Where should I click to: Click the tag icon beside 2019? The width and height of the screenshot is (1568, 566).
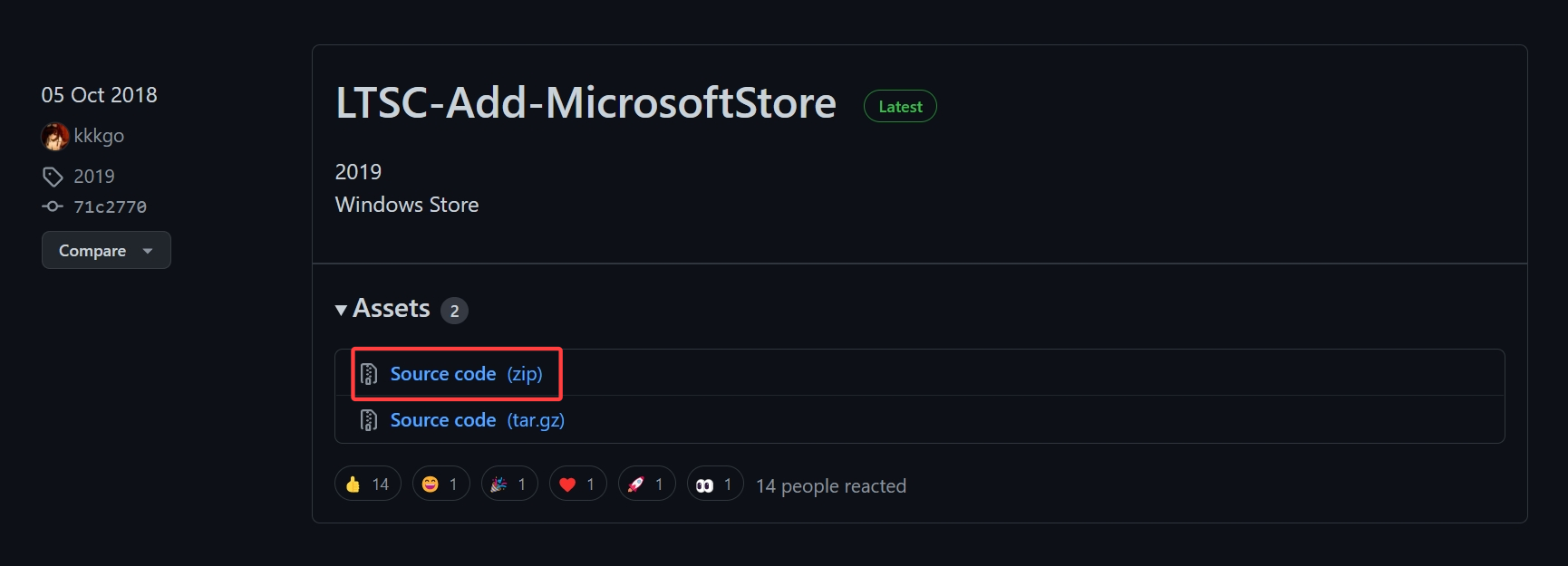tap(53, 176)
